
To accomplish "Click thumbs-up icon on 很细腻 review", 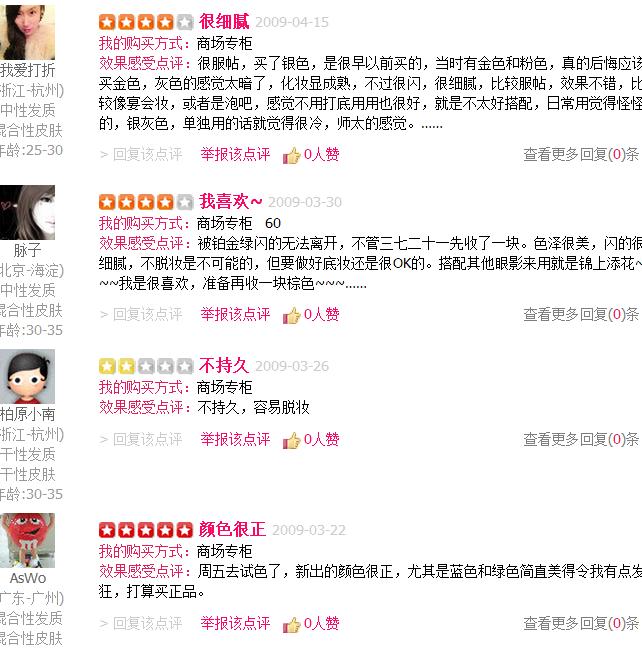I will click(x=292, y=155).
